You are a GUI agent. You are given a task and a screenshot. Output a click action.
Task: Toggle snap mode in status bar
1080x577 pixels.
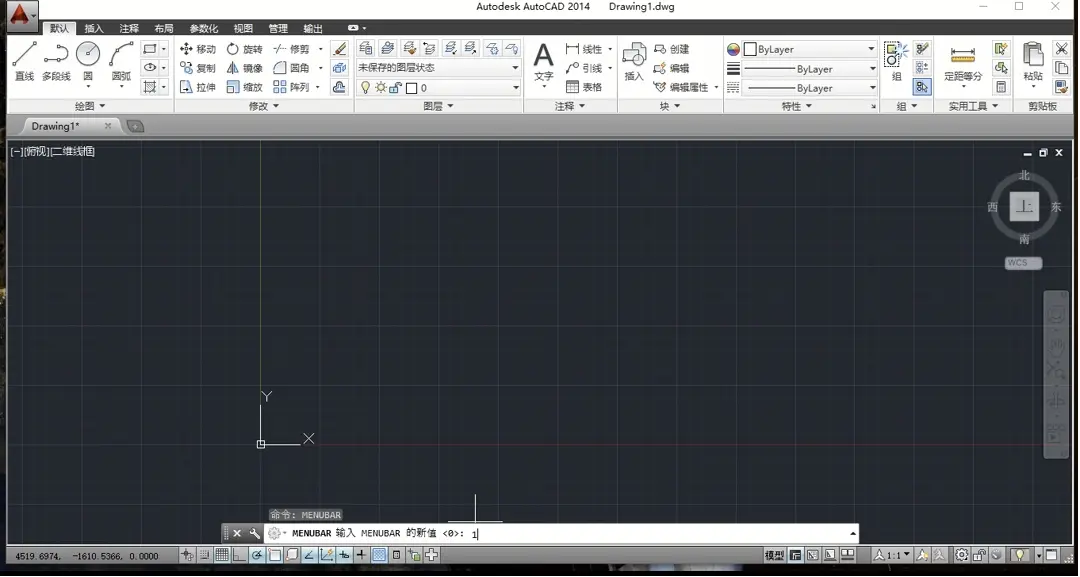pos(205,555)
